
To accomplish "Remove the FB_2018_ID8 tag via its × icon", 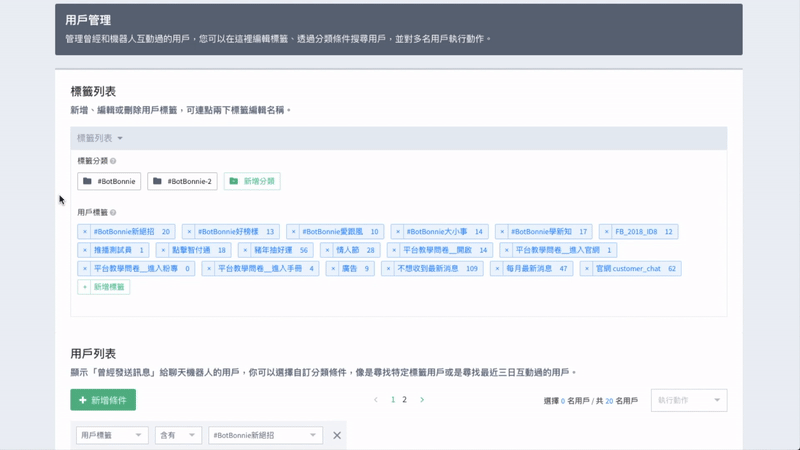I will pyautogui.click(x=606, y=232).
